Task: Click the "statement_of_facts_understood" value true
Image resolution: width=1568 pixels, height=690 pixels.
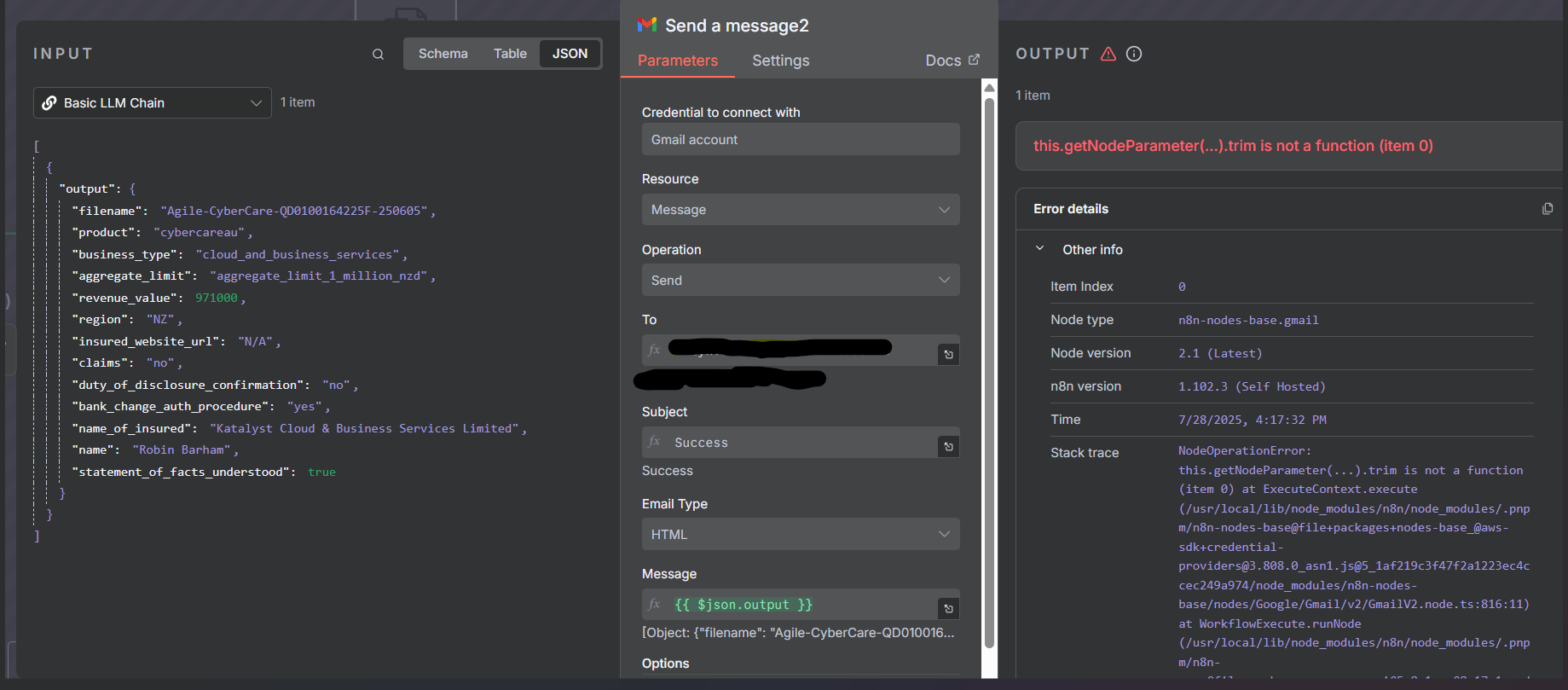Action: pos(321,472)
